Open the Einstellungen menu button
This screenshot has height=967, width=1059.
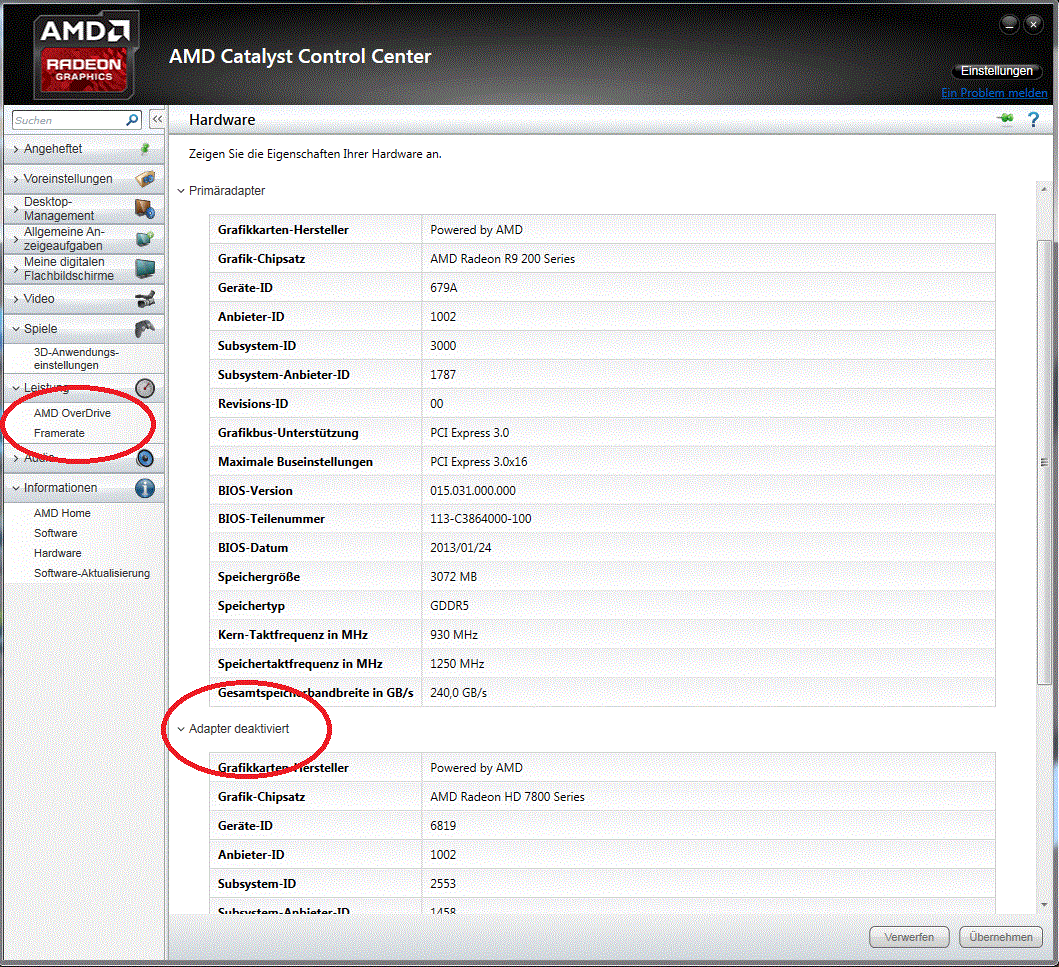click(996, 71)
